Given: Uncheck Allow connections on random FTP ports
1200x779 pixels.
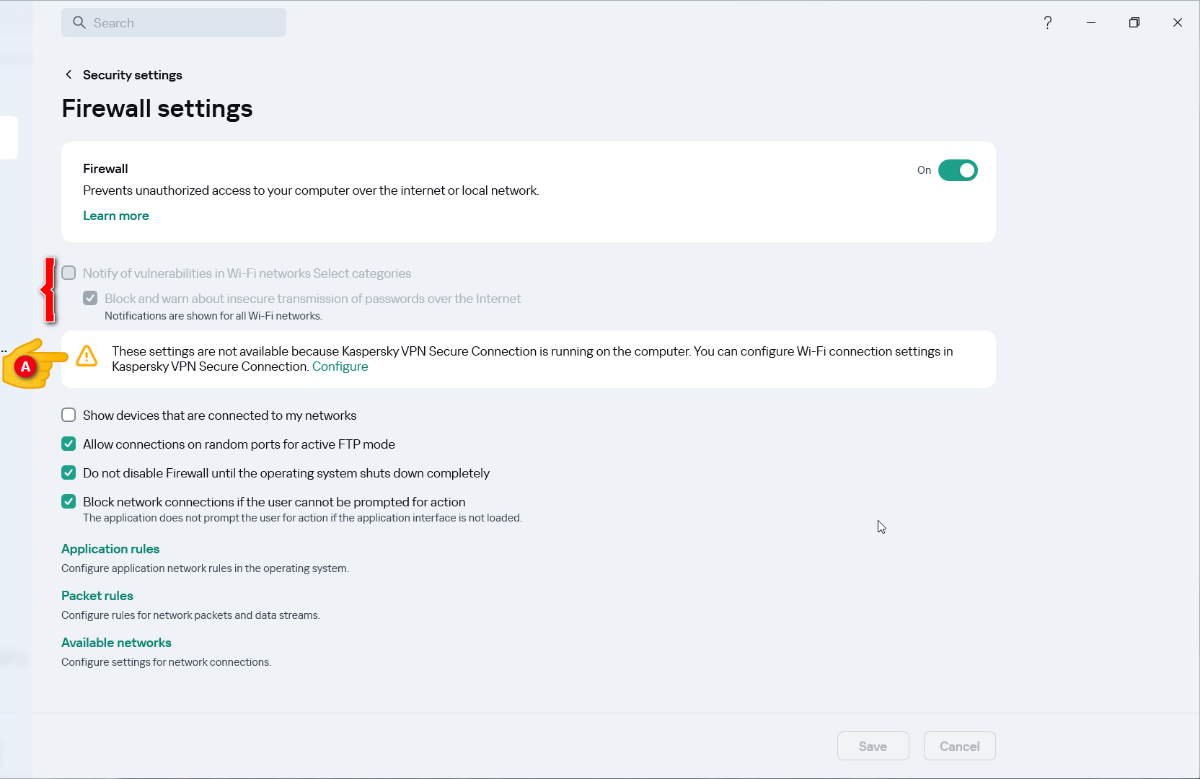Looking at the screenshot, I should pos(69,444).
